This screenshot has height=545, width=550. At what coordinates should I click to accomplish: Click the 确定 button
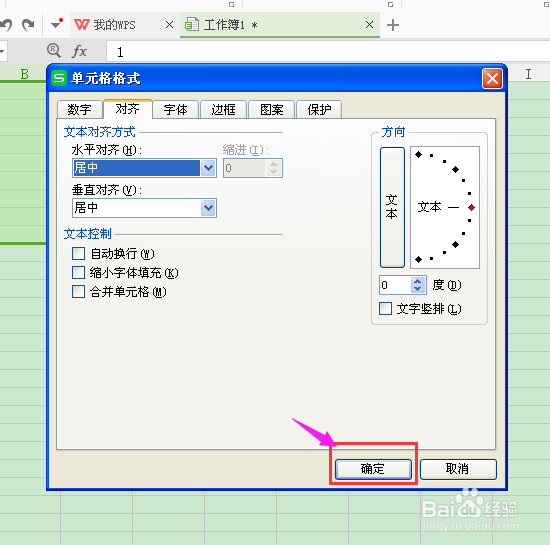(x=373, y=469)
